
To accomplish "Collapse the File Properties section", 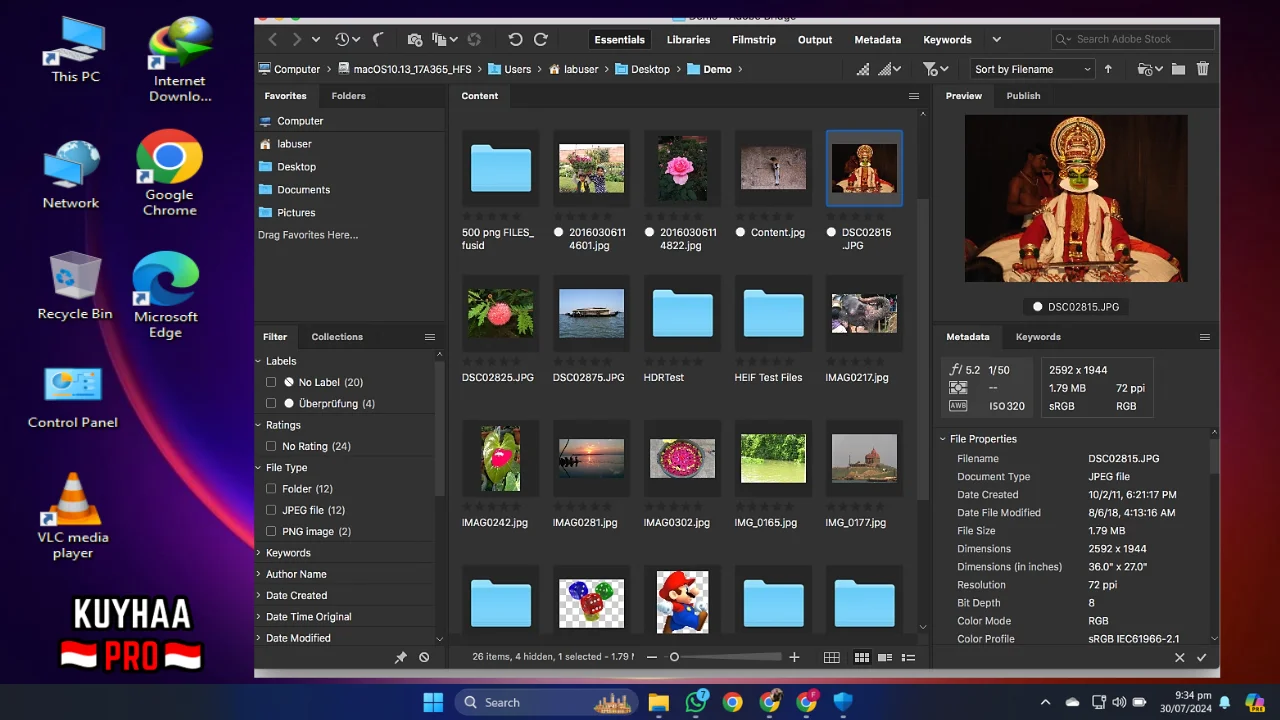I will coord(942,439).
